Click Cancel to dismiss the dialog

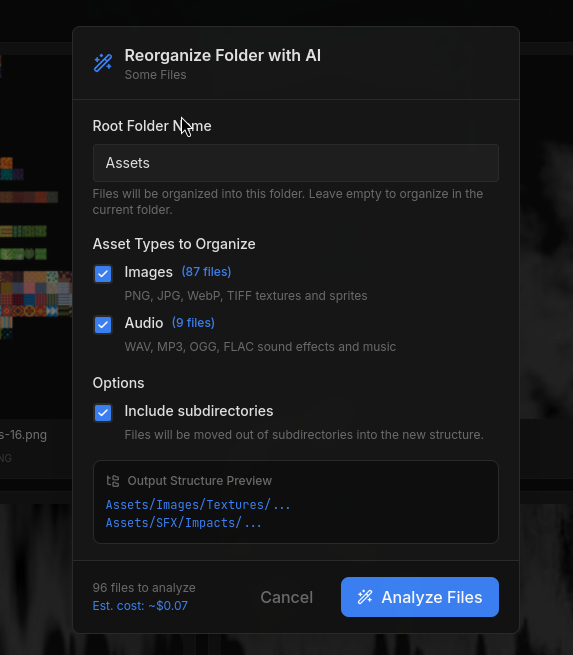(286, 597)
